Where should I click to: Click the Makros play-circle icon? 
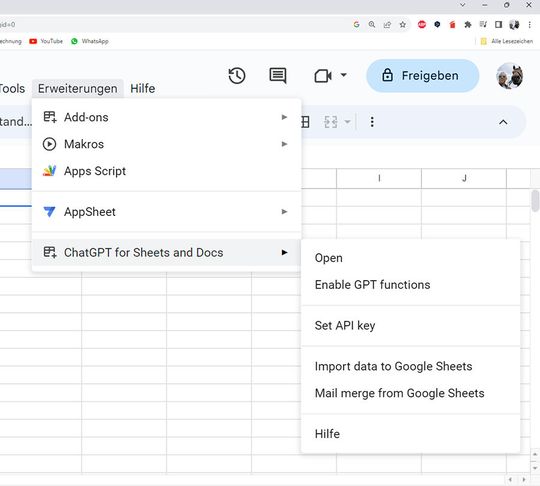(x=49, y=144)
